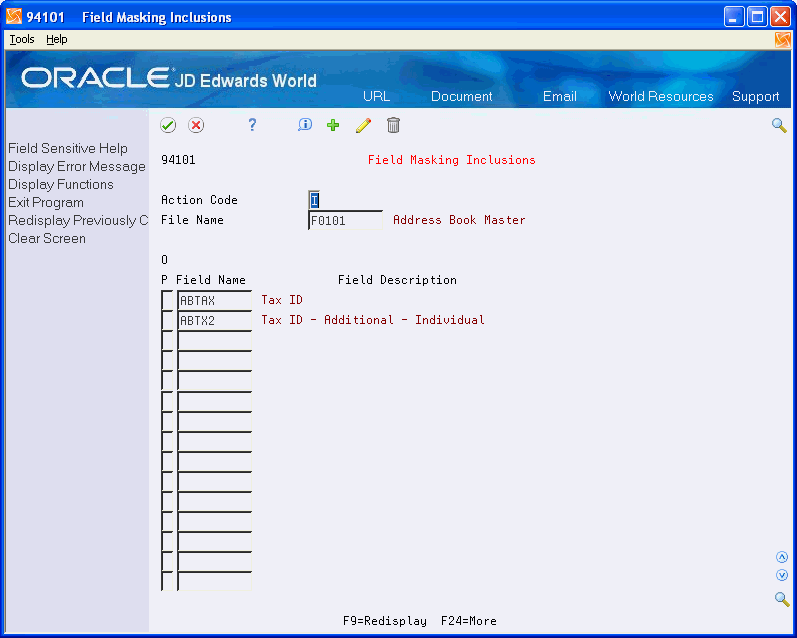The height and width of the screenshot is (638, 797).
Task: Click the bottom magnifier icon
Action: [782, 599]
